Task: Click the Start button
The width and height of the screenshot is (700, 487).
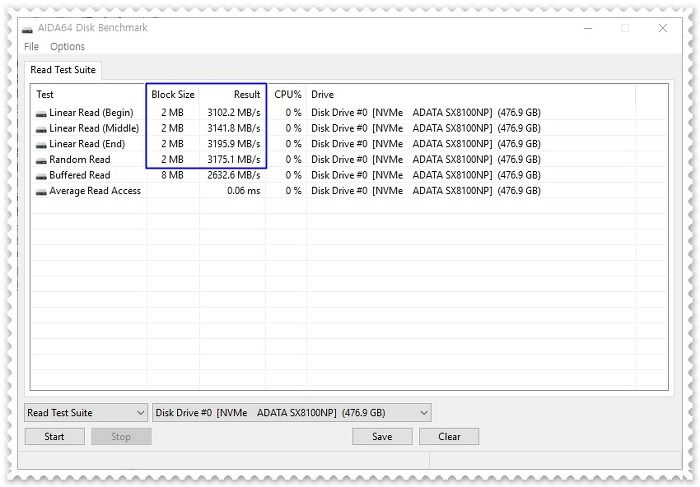Action: pos(54,437)
